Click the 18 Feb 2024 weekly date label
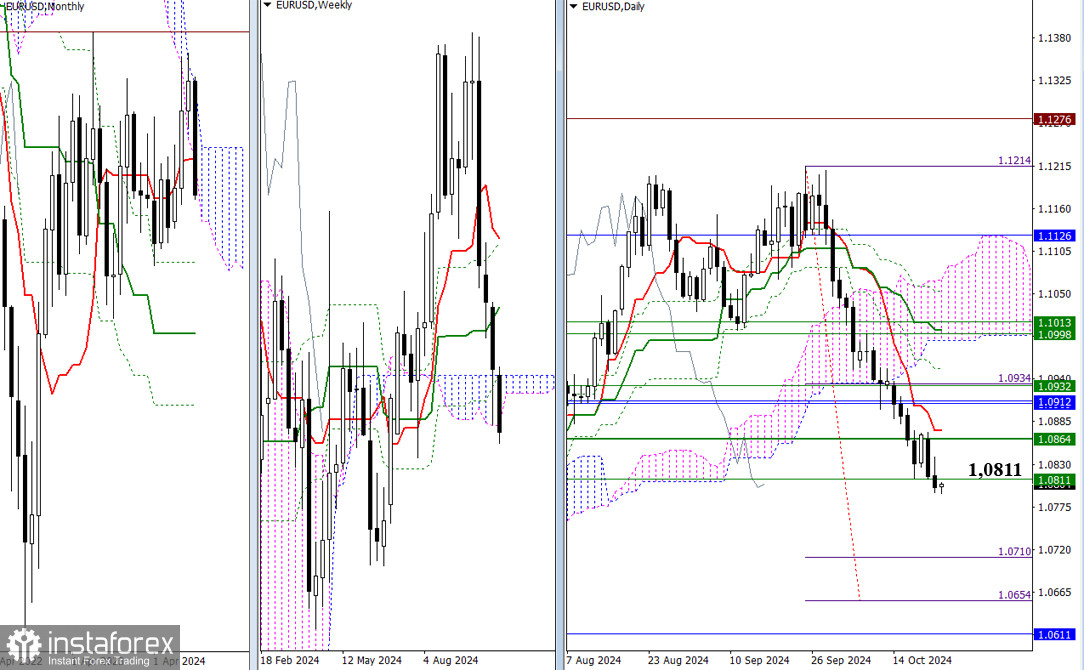The height and width of the screenshot is (670, 1084). pos(290,660)
